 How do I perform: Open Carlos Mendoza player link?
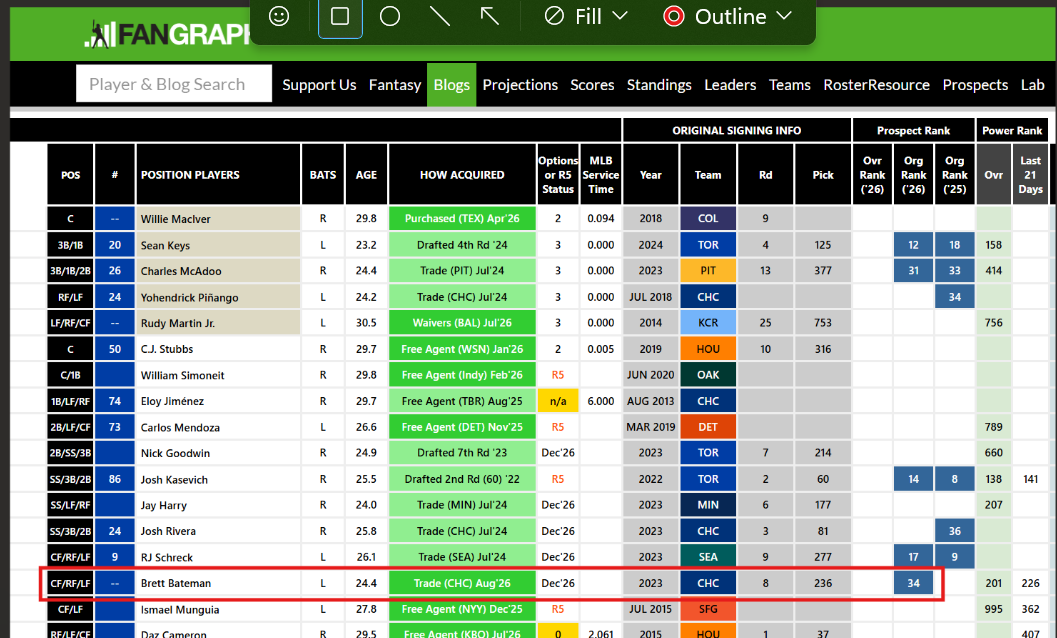click(180, 428)
